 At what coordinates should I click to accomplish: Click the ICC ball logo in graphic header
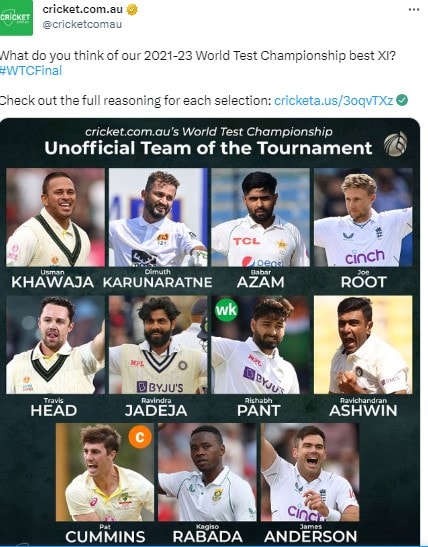[396, 144]
